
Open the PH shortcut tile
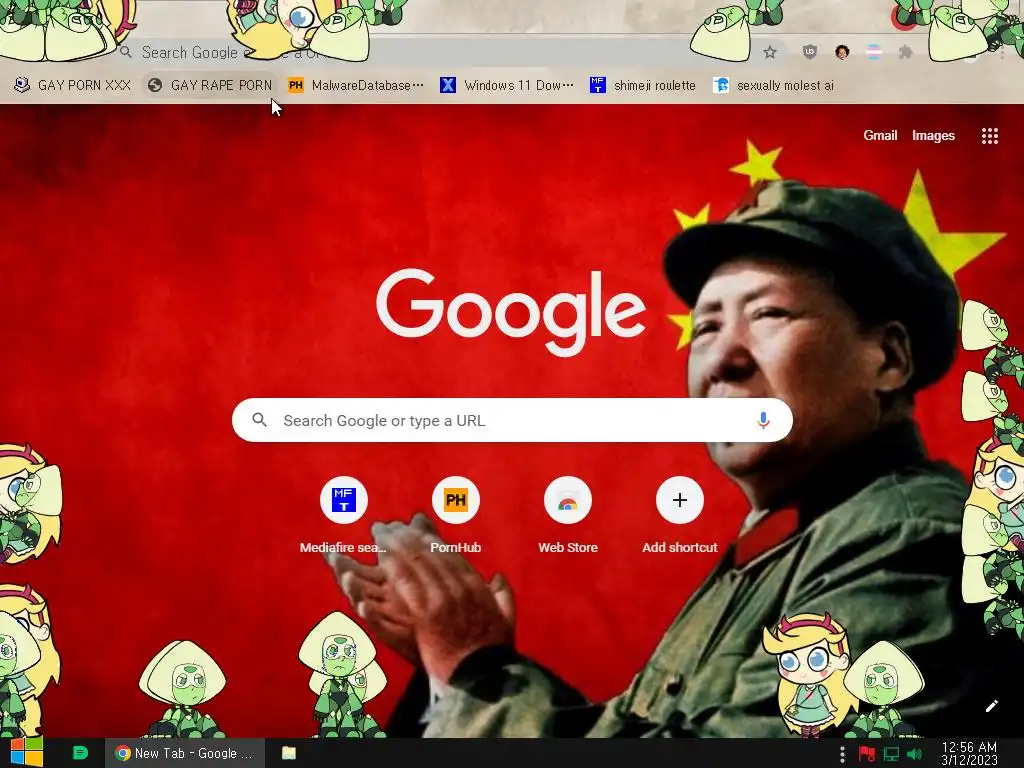[455, 515]
